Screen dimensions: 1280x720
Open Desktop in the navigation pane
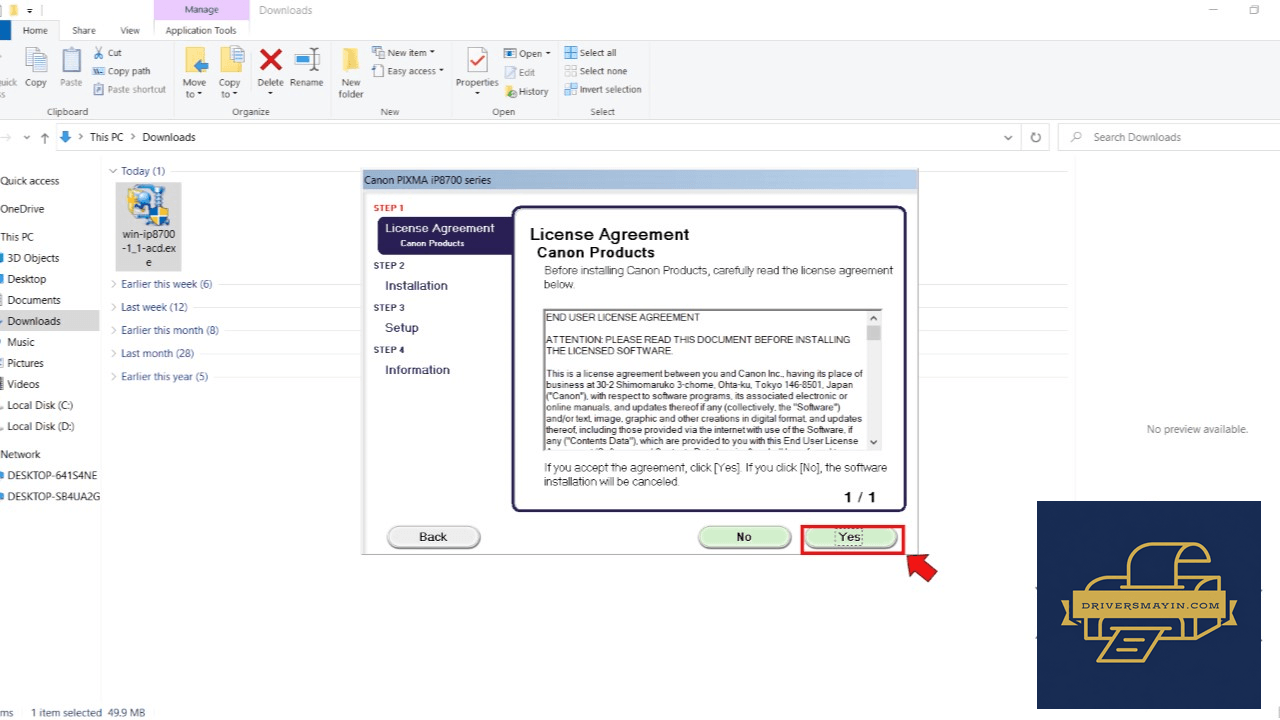point(27,279)
